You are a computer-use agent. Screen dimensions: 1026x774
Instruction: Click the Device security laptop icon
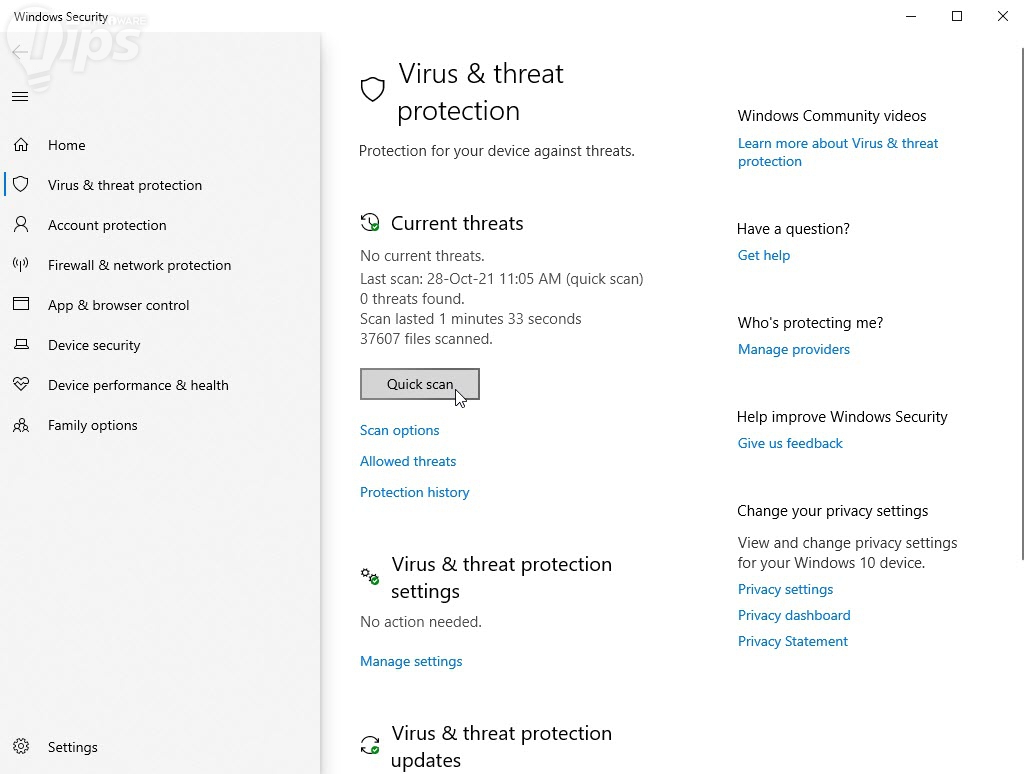[x=21, y=345]
